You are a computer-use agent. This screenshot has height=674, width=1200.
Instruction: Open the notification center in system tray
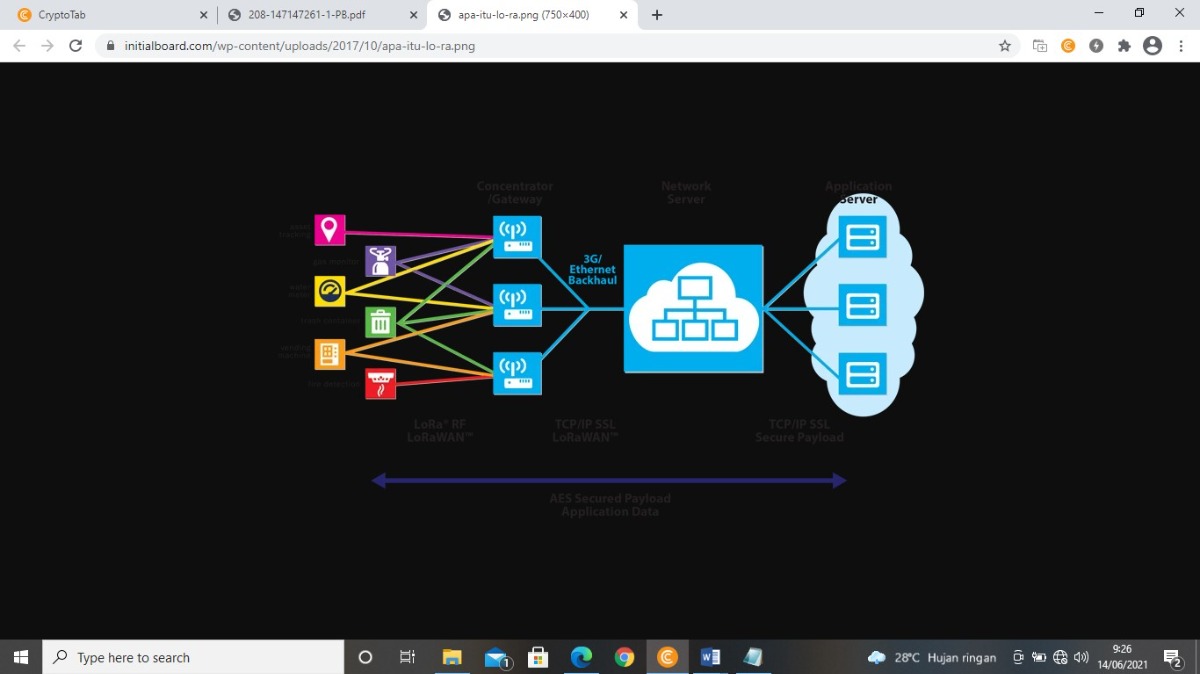[1173, 657]
